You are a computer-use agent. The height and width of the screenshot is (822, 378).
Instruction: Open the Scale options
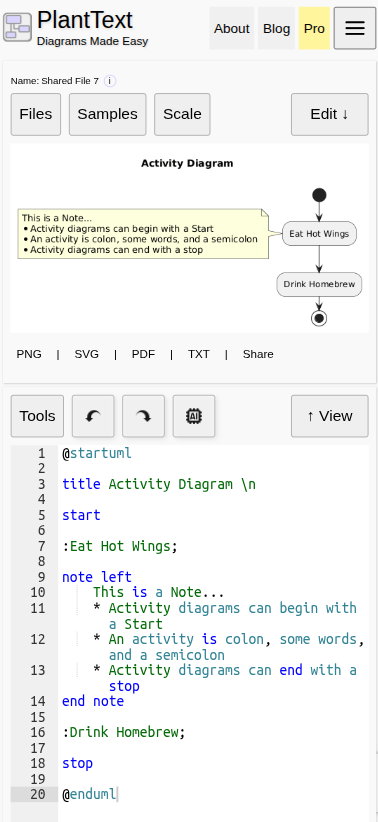pos(182,114)
